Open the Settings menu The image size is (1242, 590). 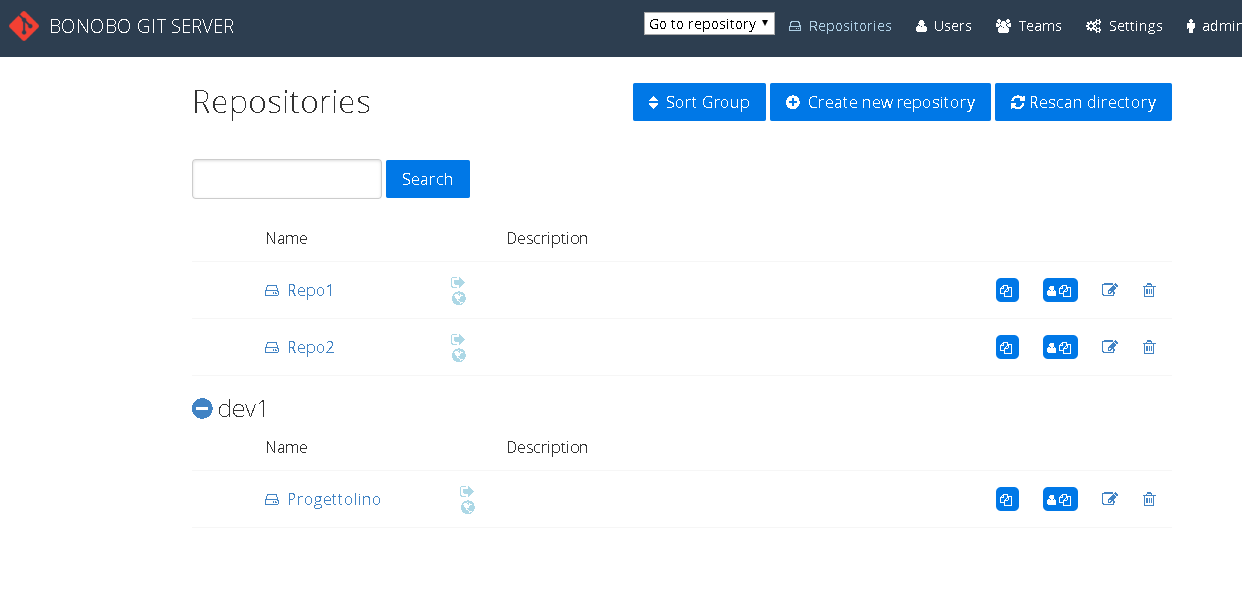1124,26
